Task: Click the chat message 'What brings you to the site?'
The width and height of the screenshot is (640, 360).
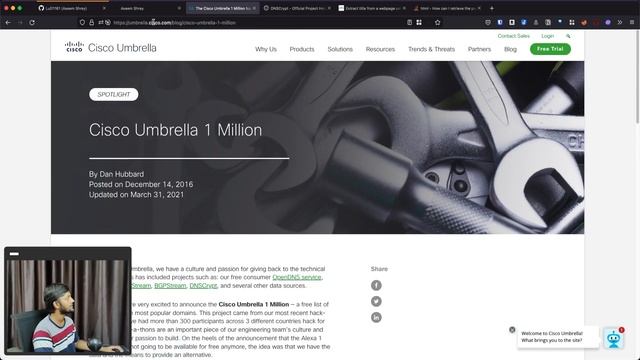Action: coord(551,340)
